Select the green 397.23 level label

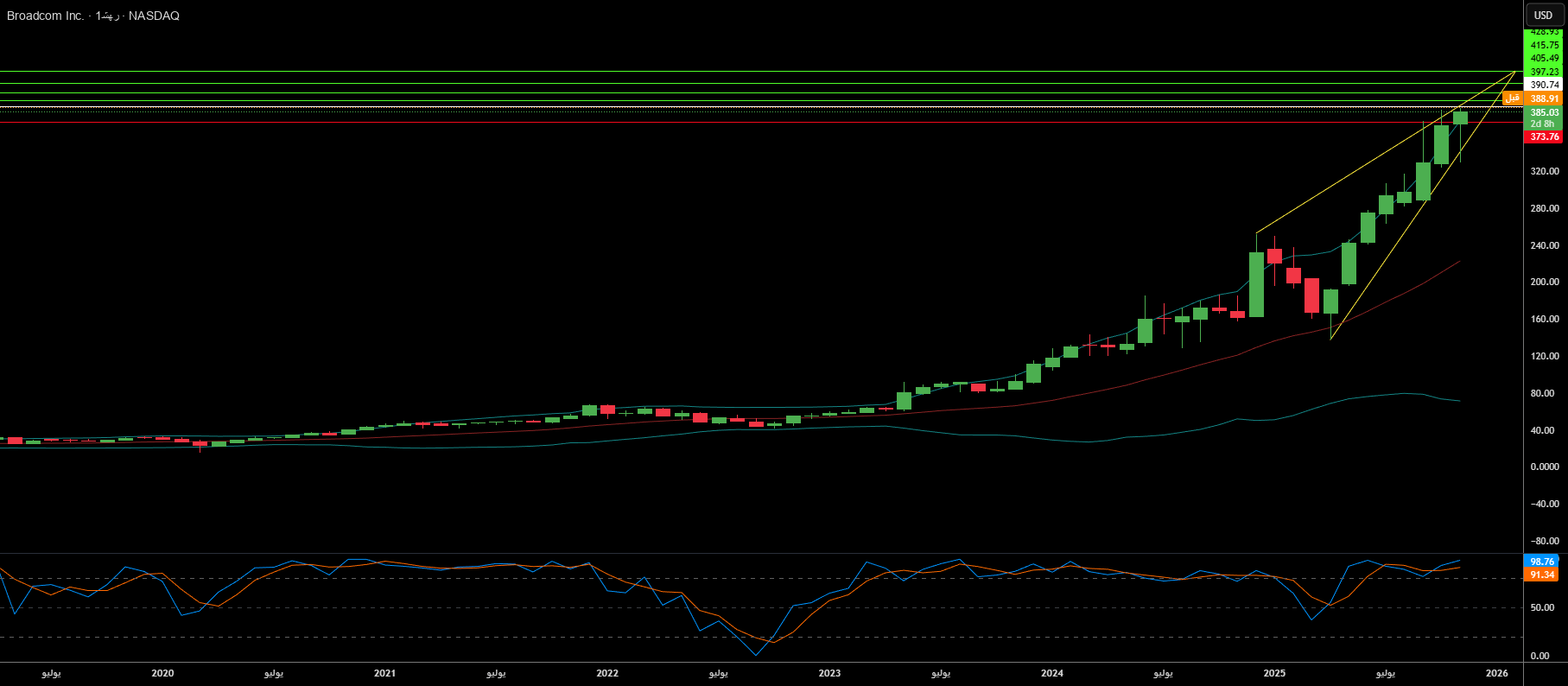pyautogui.click(x=1544, y=72)
